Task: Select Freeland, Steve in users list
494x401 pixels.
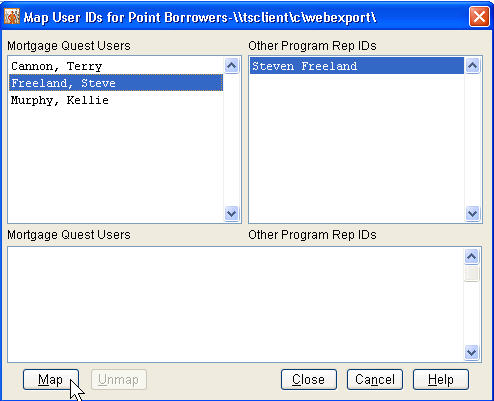Action: (116, 83)
